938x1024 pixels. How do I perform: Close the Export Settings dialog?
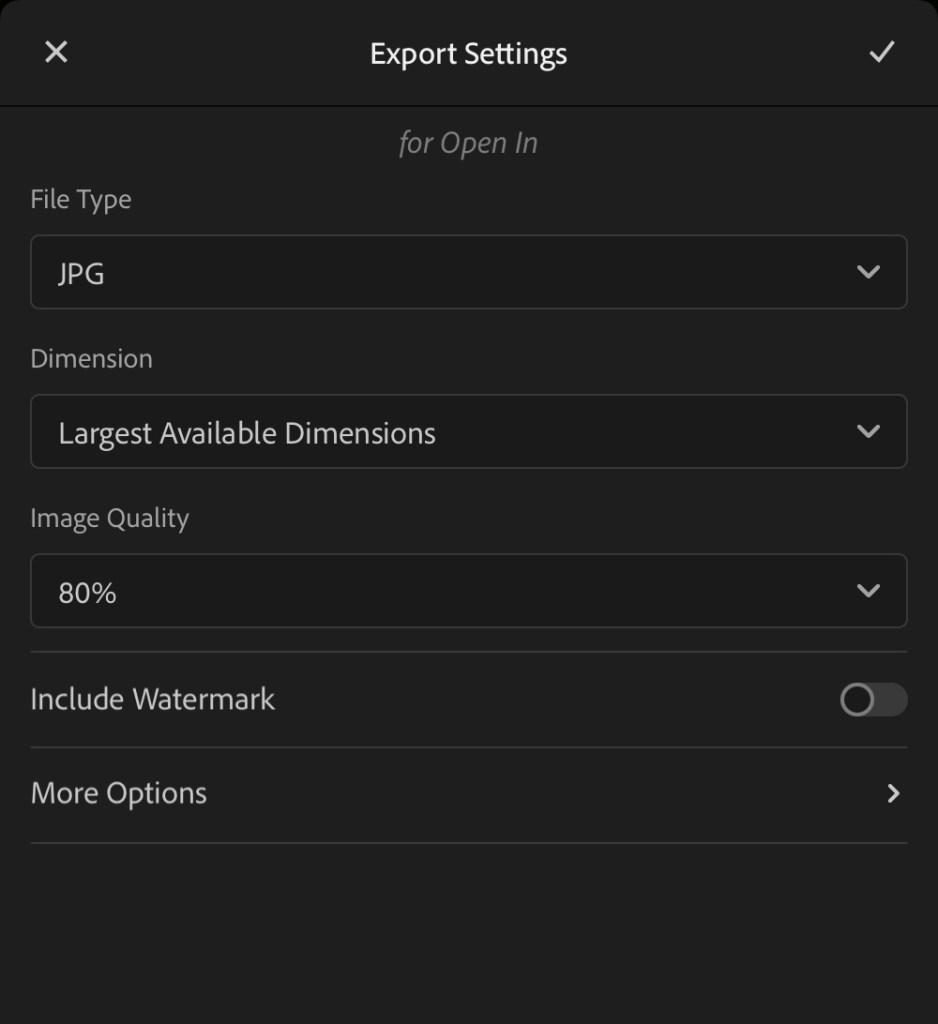tap(56, 52)
